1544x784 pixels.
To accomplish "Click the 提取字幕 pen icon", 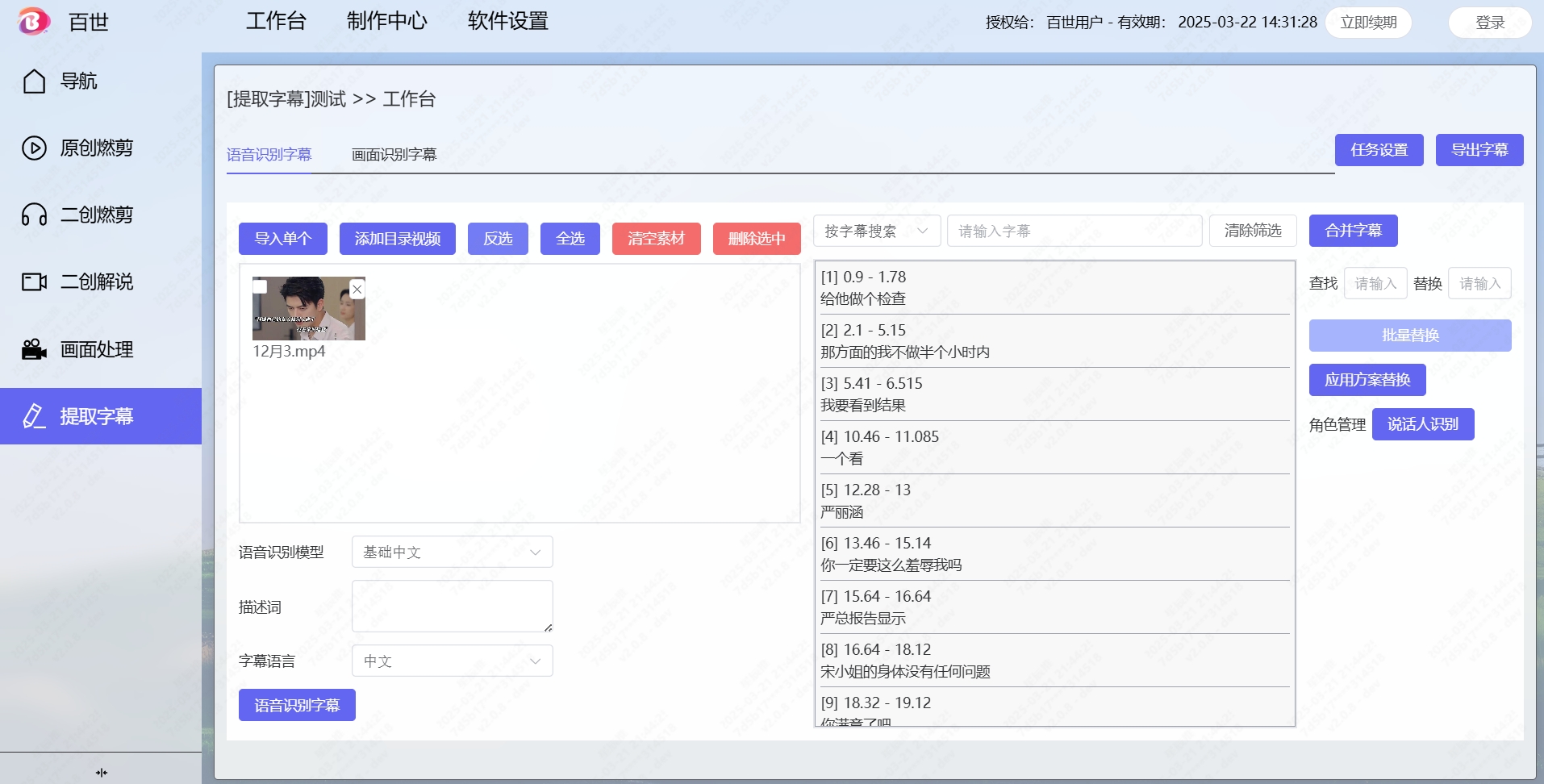I will click(x=34, y=416).
